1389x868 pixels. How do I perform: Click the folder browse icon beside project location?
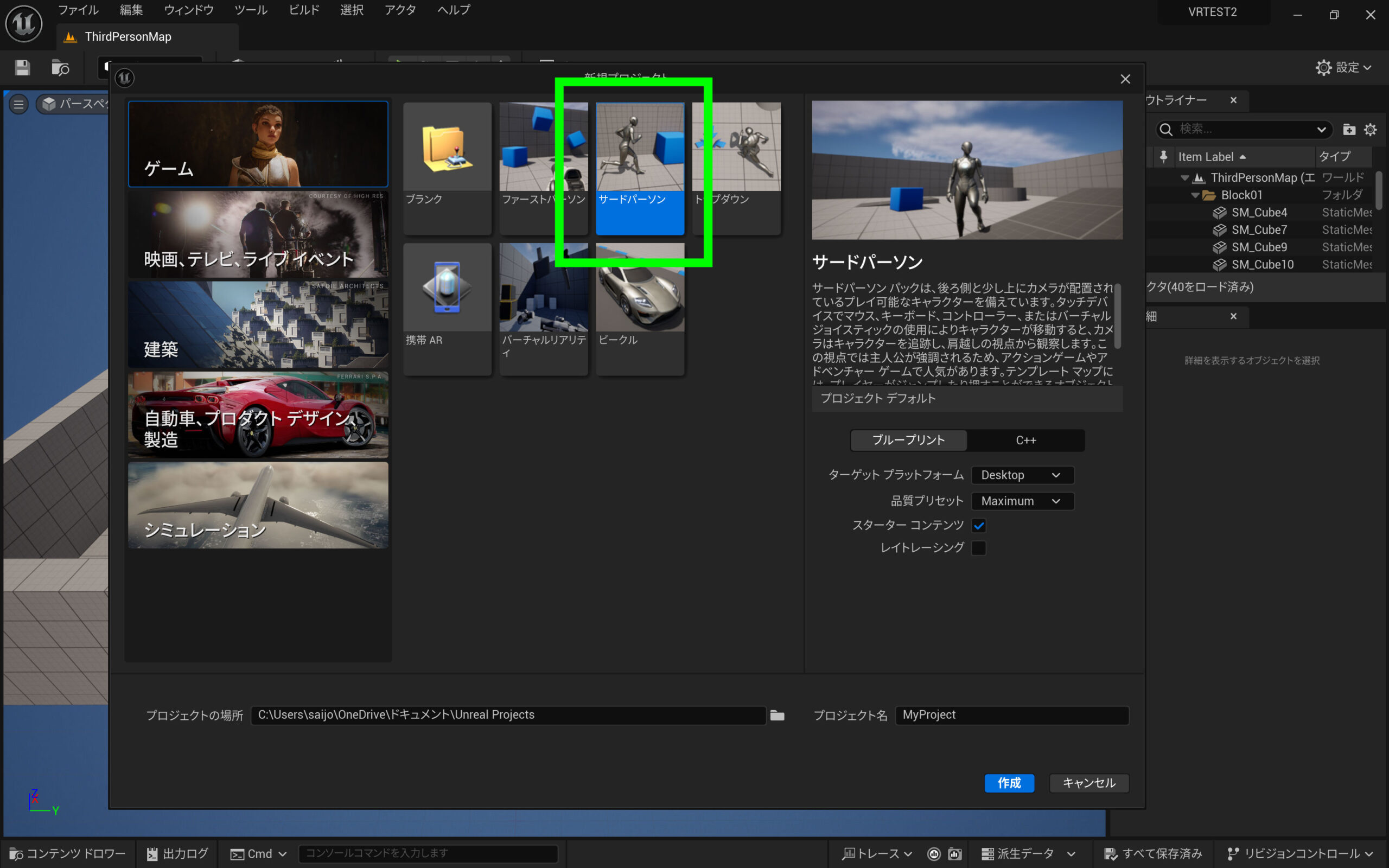777,716
